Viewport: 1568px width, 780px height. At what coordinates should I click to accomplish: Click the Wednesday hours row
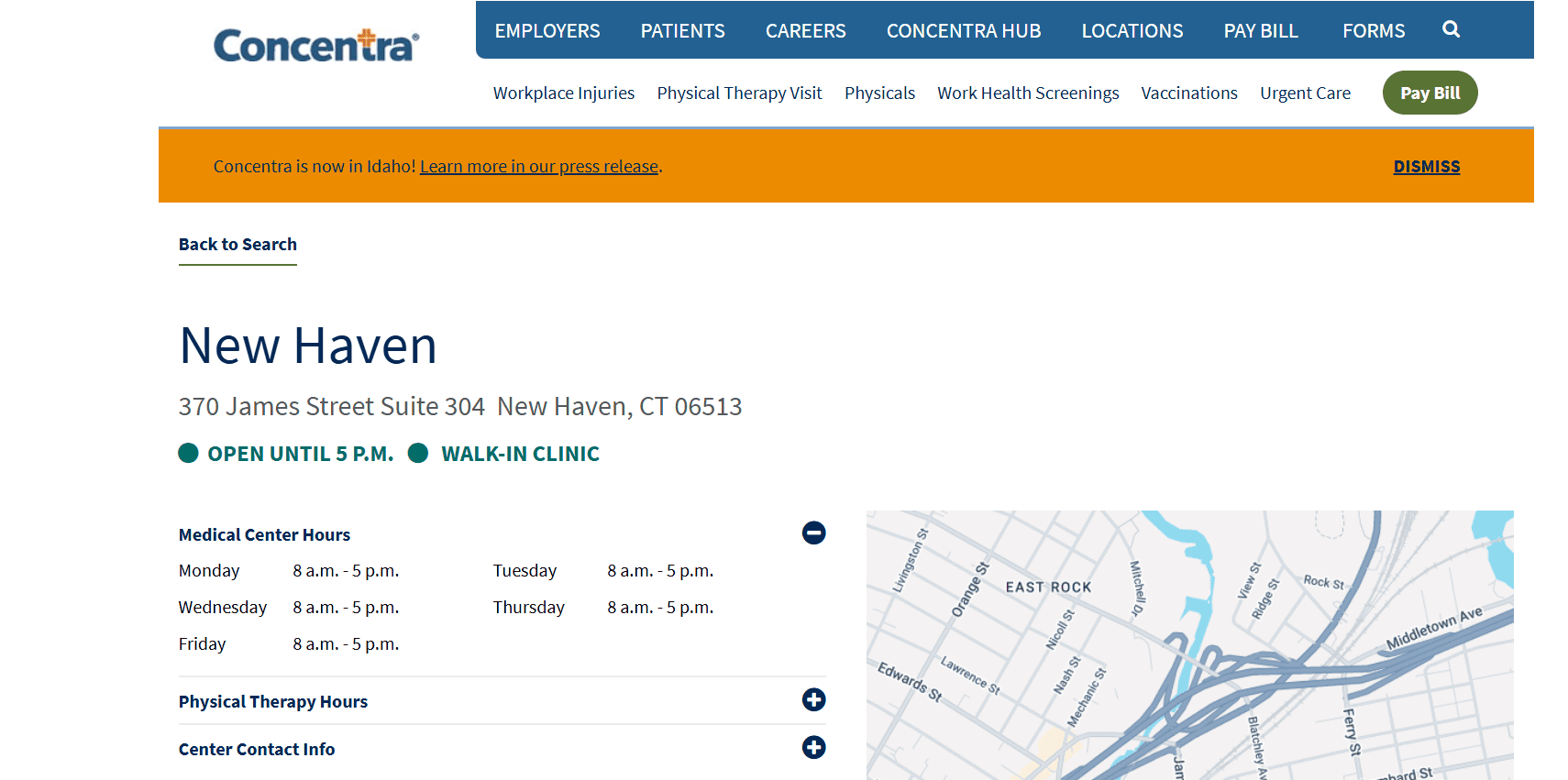click(x=289, y=607)
